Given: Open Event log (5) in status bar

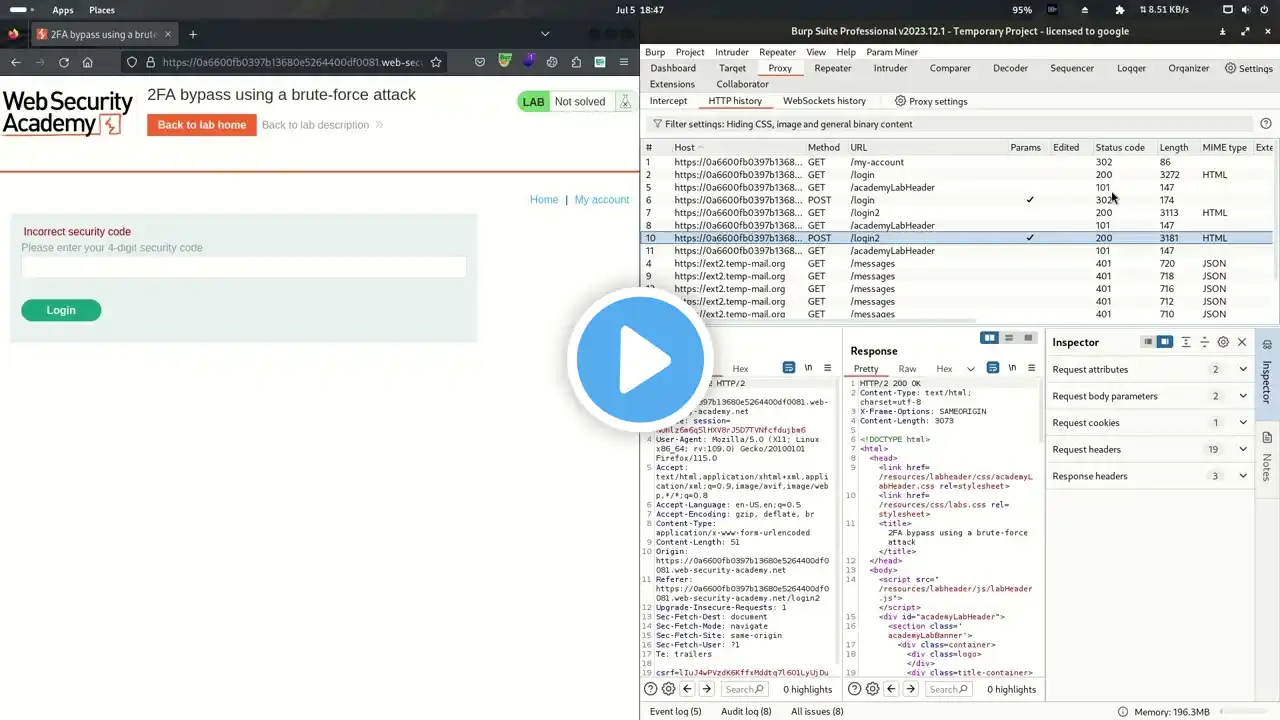Looking at the screenshot, I should click(x=676, y=712).
